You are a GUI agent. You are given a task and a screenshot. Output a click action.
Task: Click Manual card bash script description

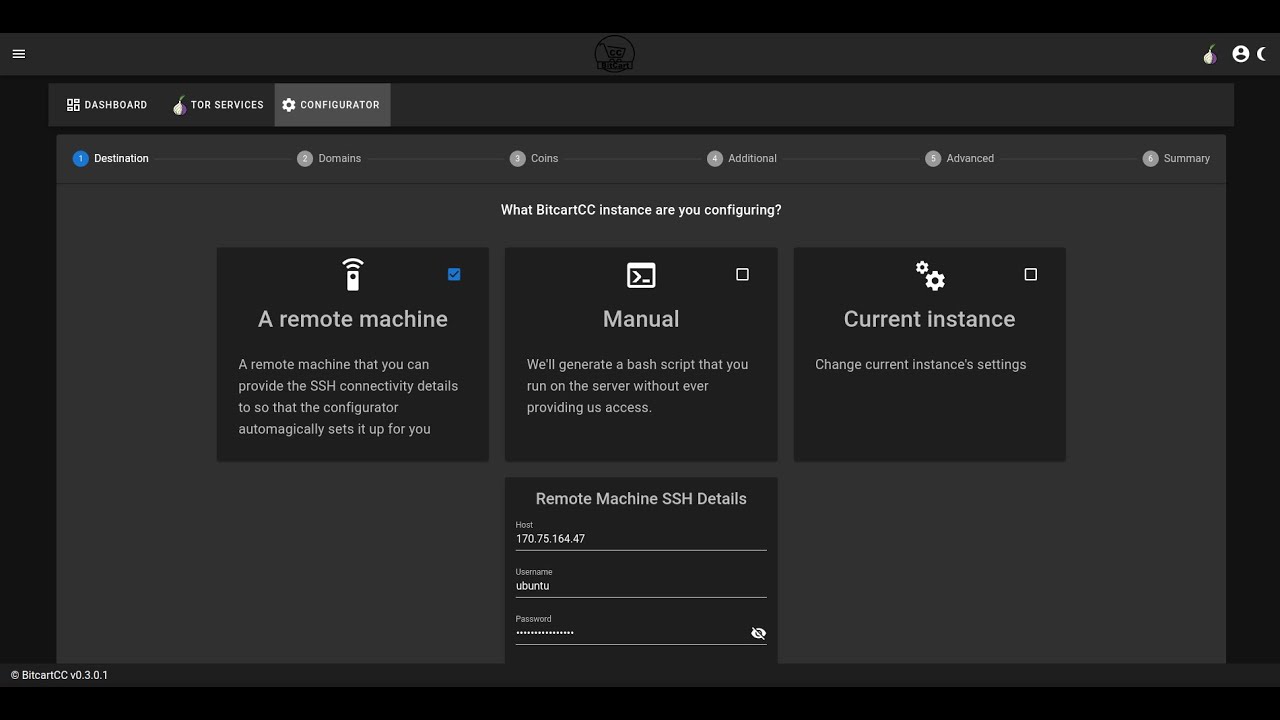pyautogui.click(x=638, y=386)
